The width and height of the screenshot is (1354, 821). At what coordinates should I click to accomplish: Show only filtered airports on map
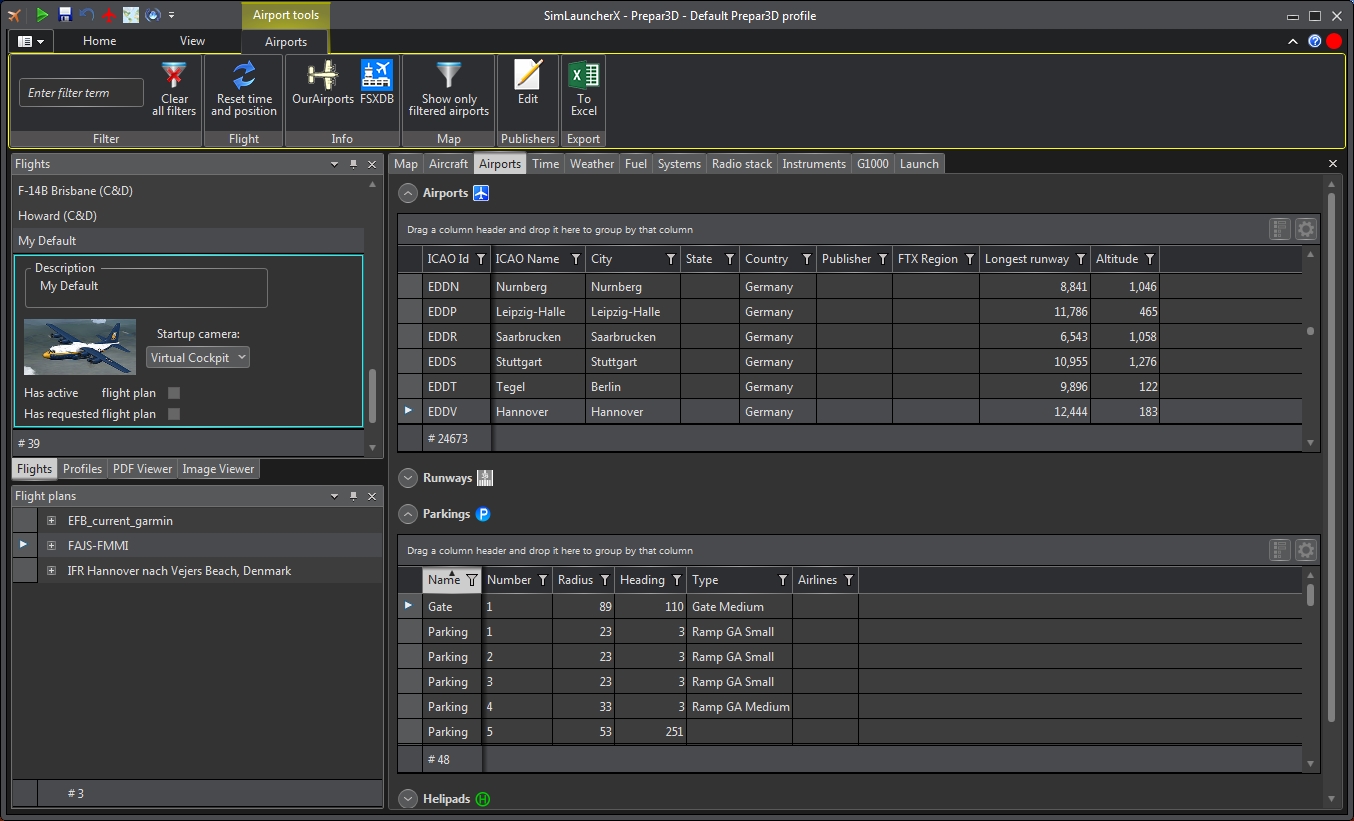point(449,90)
